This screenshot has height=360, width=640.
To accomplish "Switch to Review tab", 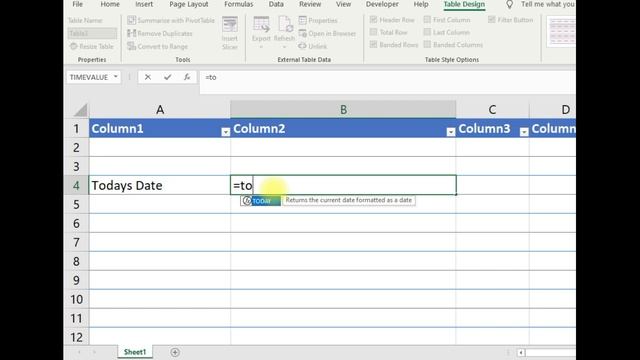I will click(x=310, y=4).
